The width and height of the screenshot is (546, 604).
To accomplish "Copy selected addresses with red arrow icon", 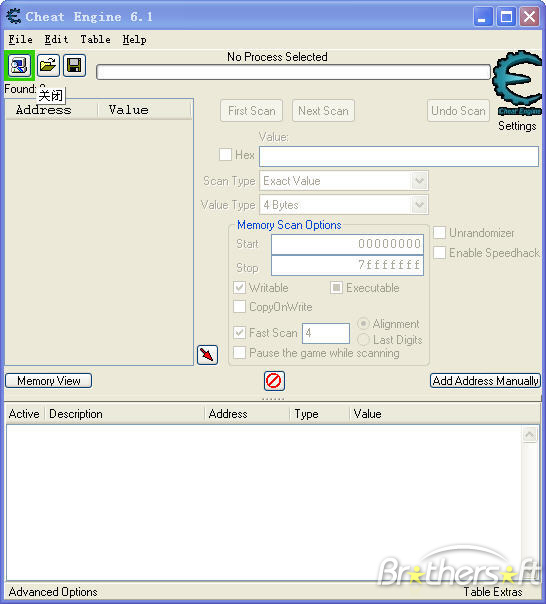I will coord(207,355).
